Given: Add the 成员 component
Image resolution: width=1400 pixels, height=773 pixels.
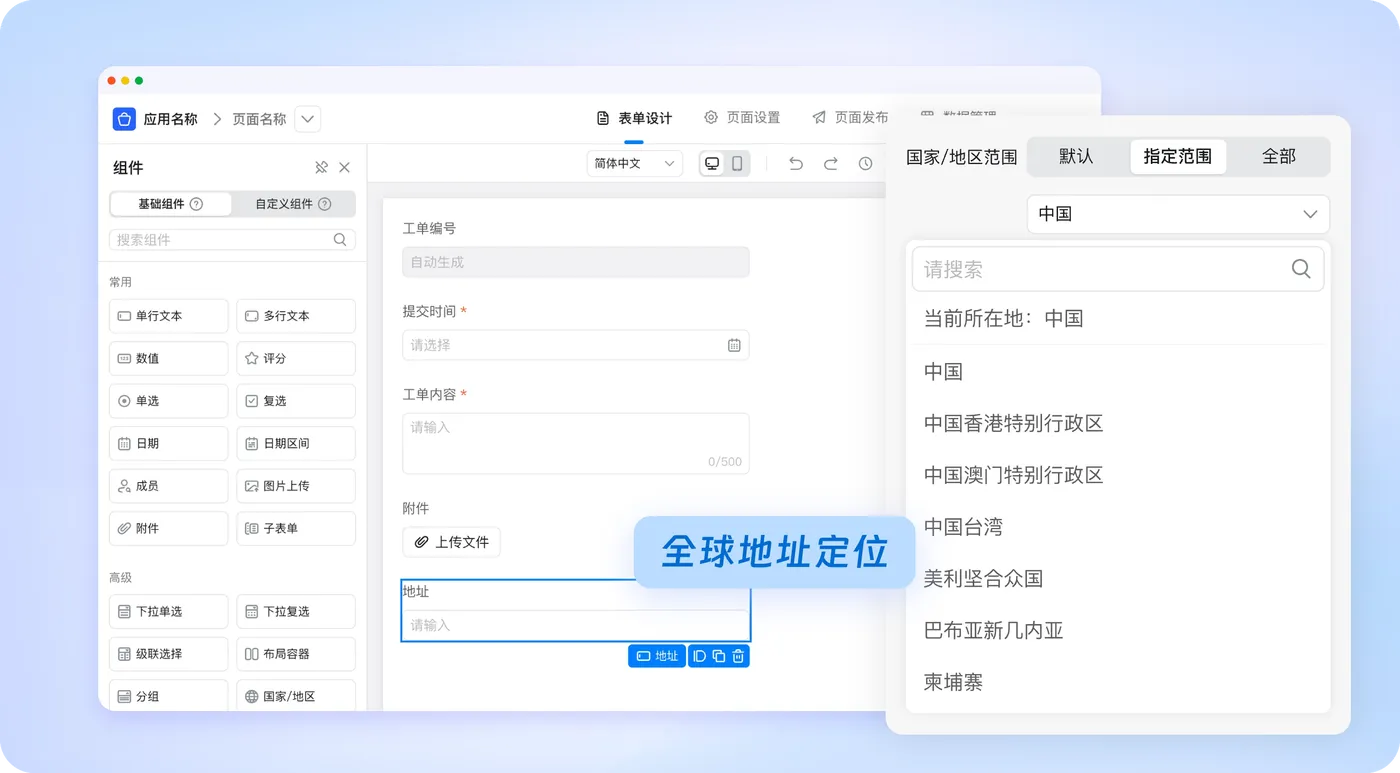Looking at the screenshot, I should pyautogui.click(x=169, y=486).
